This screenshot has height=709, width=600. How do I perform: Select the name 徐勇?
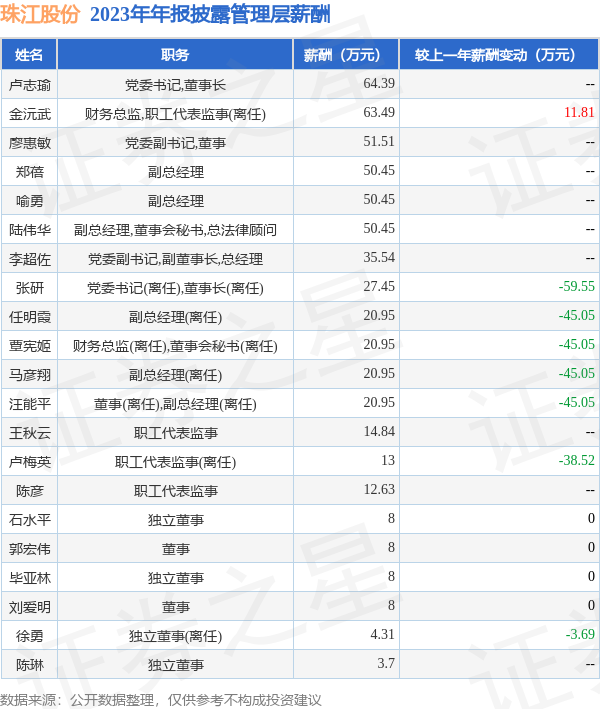click(x=30, y=636)
